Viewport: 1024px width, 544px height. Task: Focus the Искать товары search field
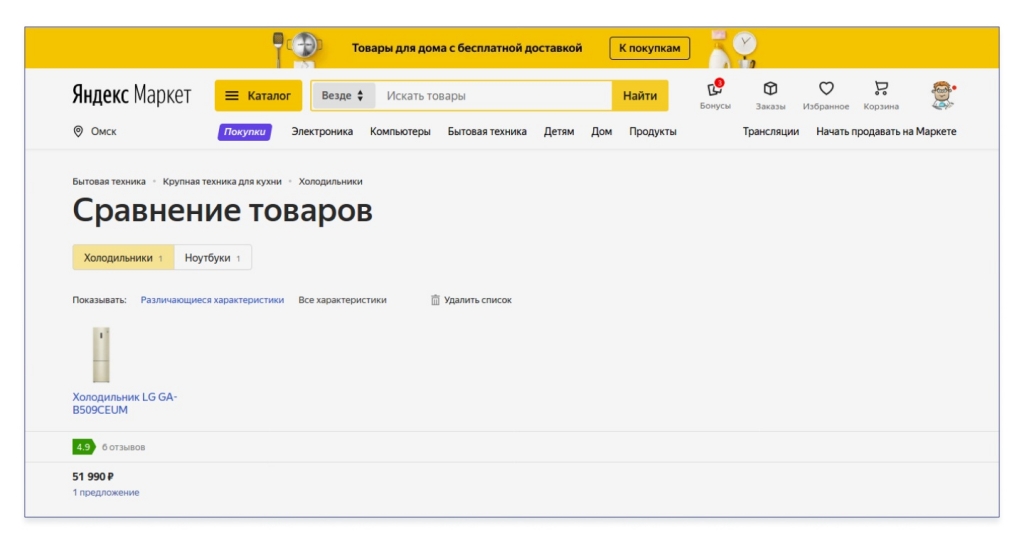(x=493, y=95)
